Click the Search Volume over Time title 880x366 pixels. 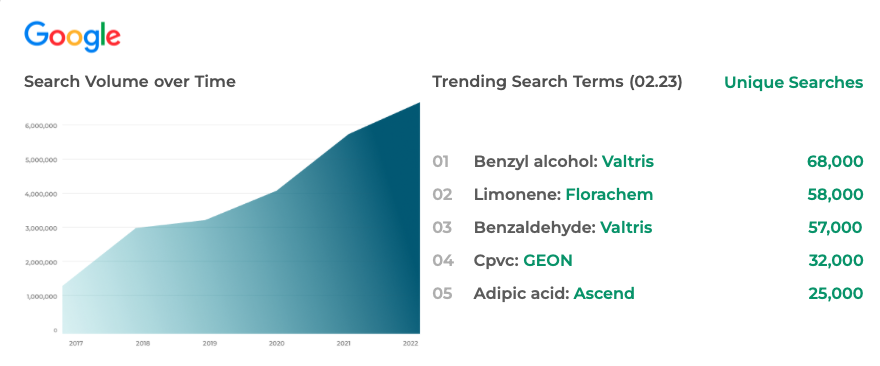click(x=130, y=82)
